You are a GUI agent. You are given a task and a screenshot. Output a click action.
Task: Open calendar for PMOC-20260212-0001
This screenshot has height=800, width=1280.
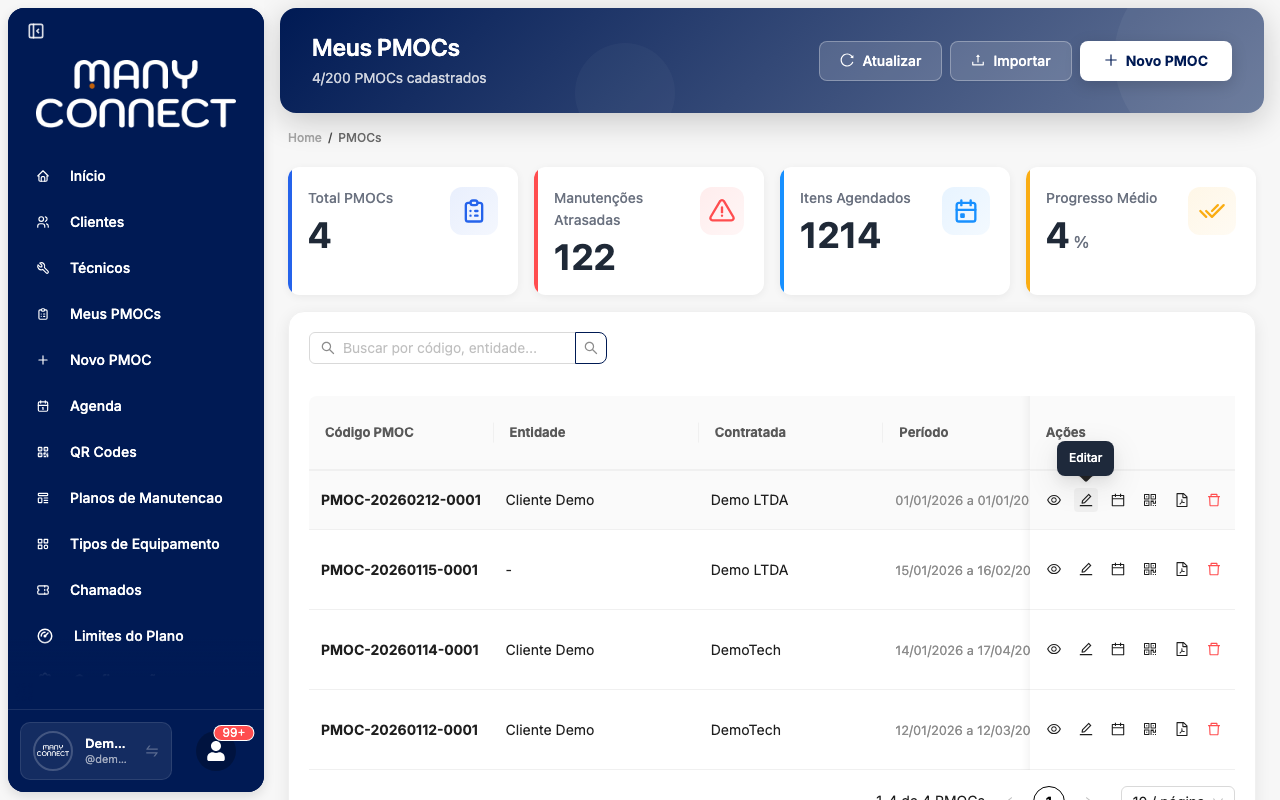(x=1118, y=500)
